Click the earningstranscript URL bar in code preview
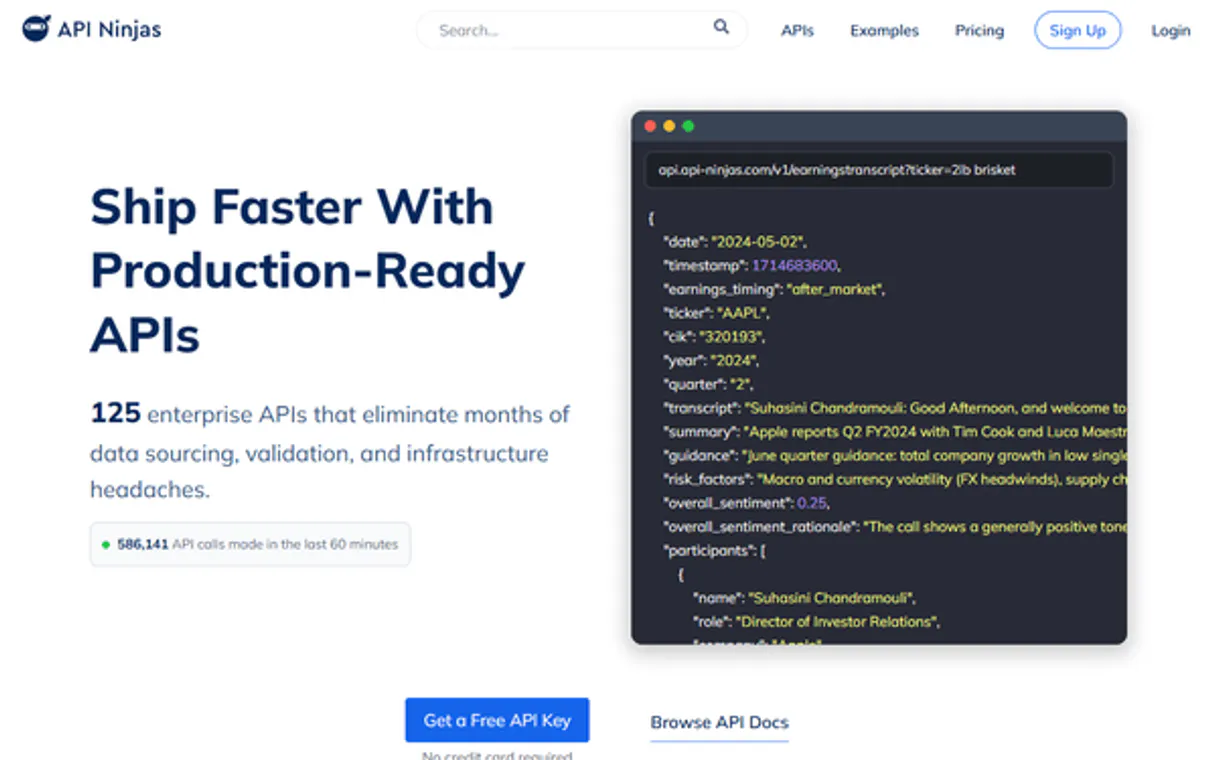 click(878, 170)
